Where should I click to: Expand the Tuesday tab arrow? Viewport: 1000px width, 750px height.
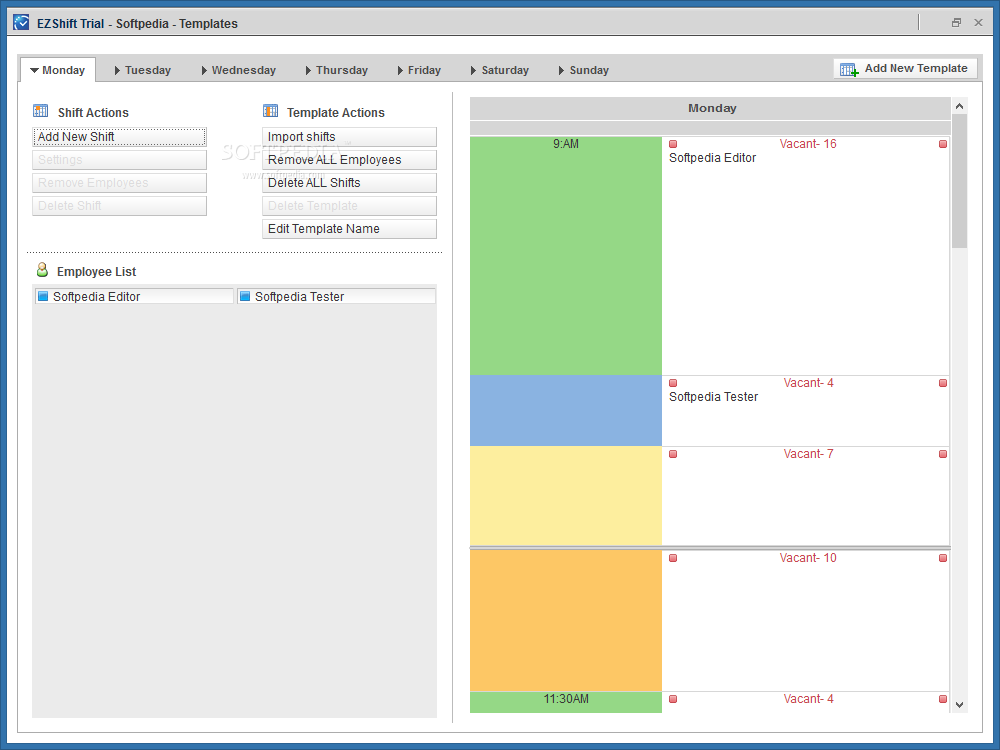(117, 70)
